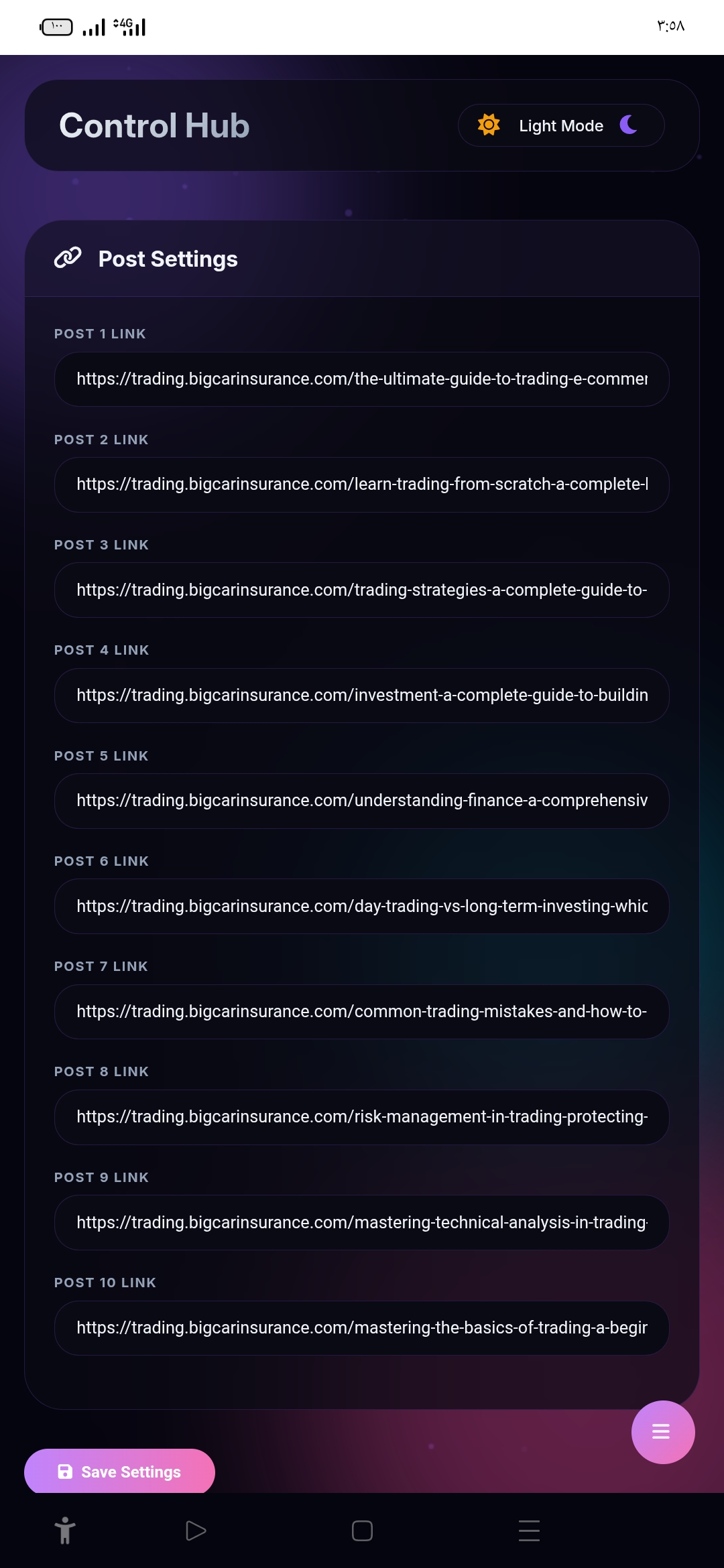Viewport: 724px width, 1568px height.
Task: Tap the accessibility figure icon in navigation bar
Action: [x=65, y=1530]
